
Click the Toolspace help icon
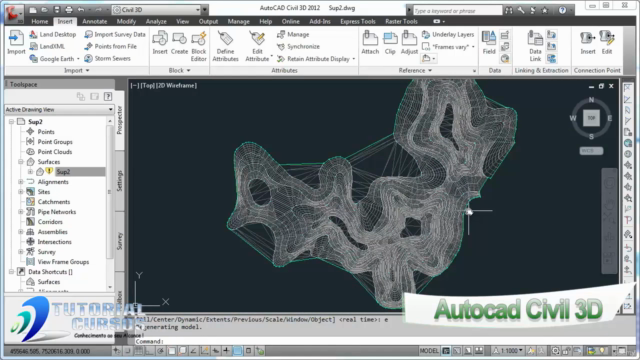[x=108, y=96]
